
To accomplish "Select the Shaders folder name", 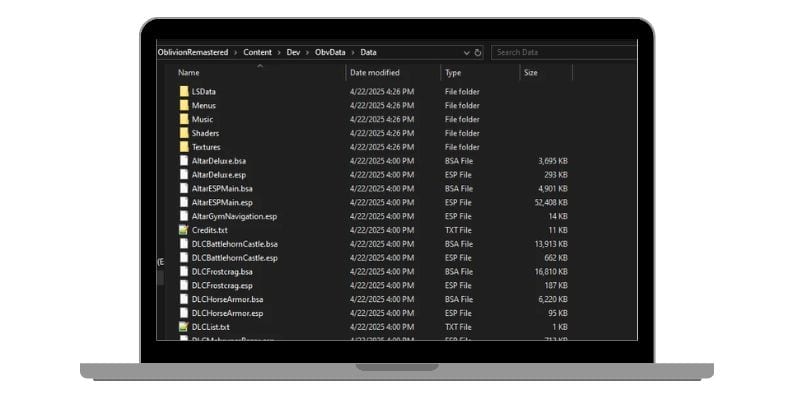I will (205, 133).
